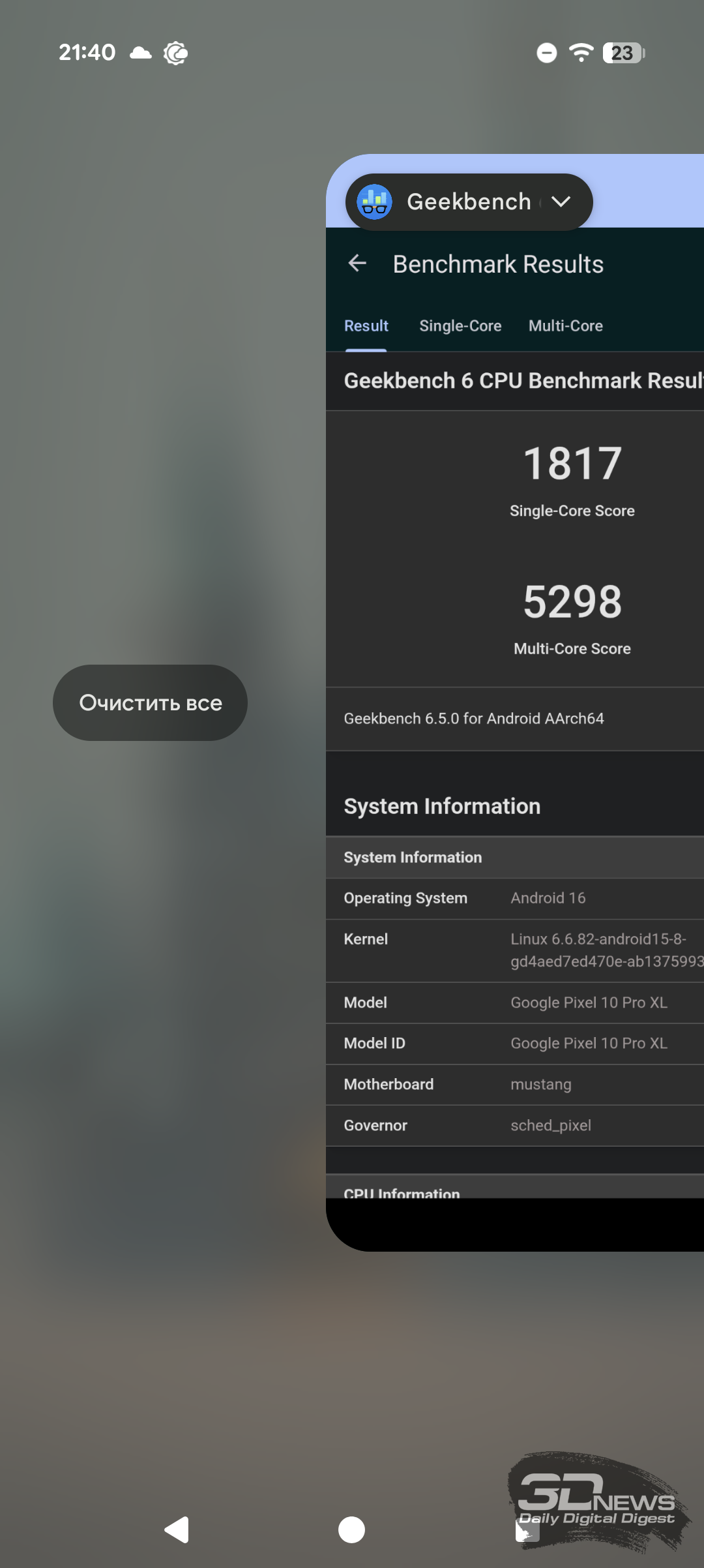Click the 1817 Single-Core score
704x1568 pixels.
[x=572, y=464]
